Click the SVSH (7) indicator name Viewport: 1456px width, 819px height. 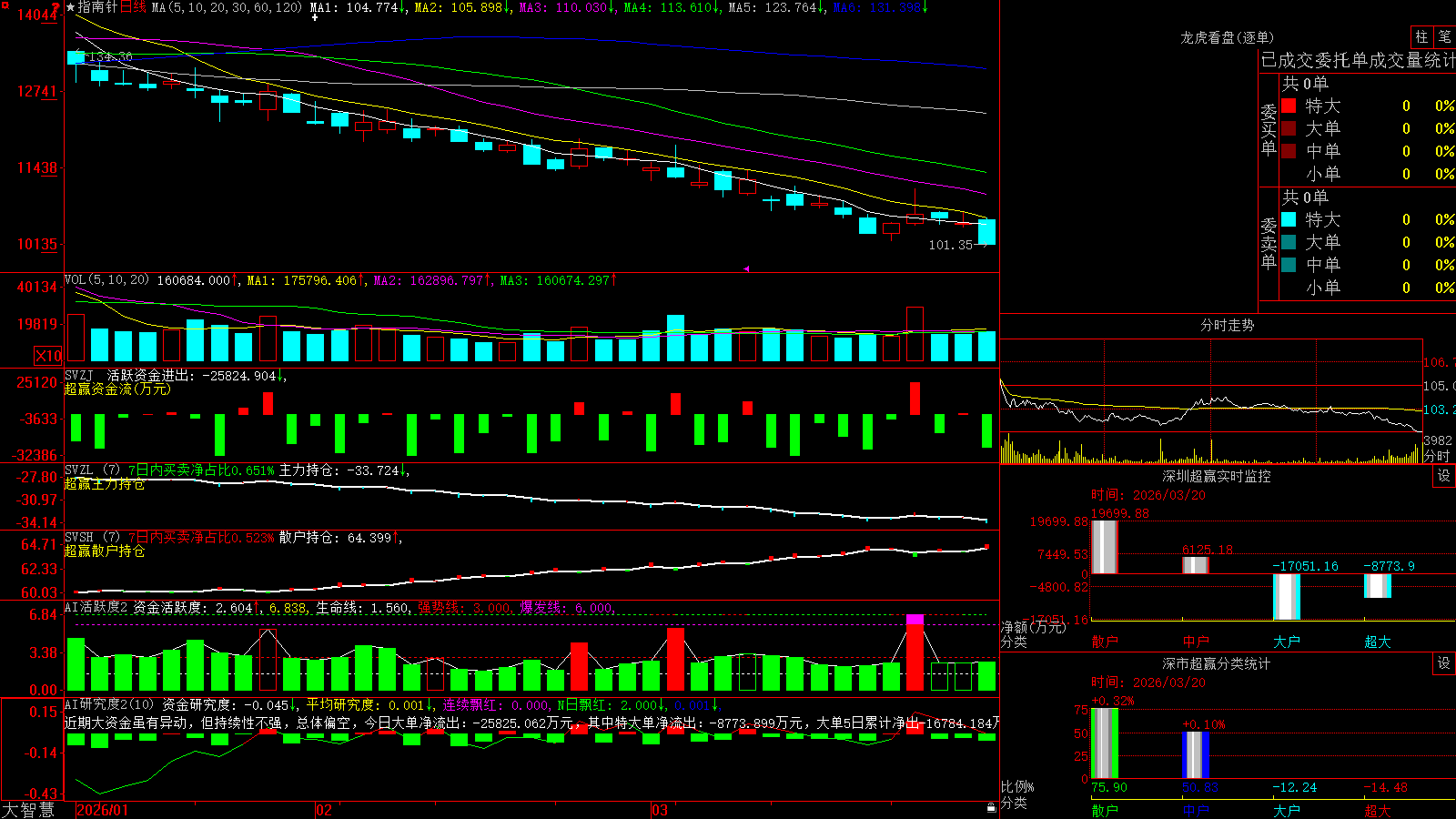92,537
